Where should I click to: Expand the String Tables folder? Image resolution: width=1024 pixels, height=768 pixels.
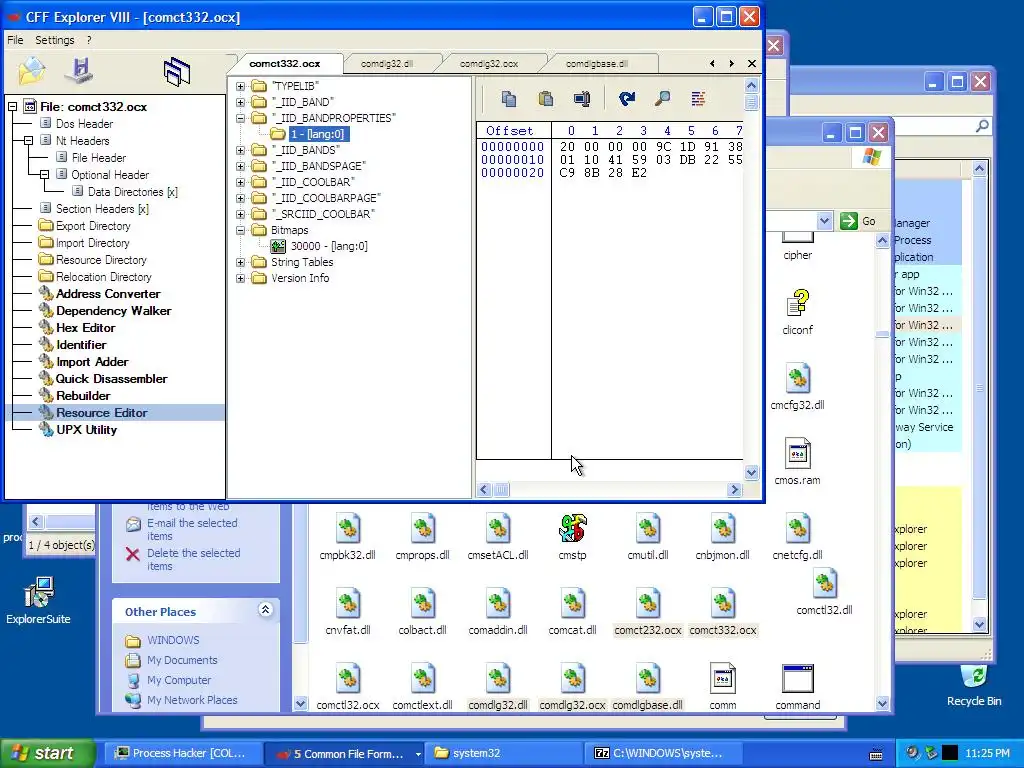[x=240, y=263]
